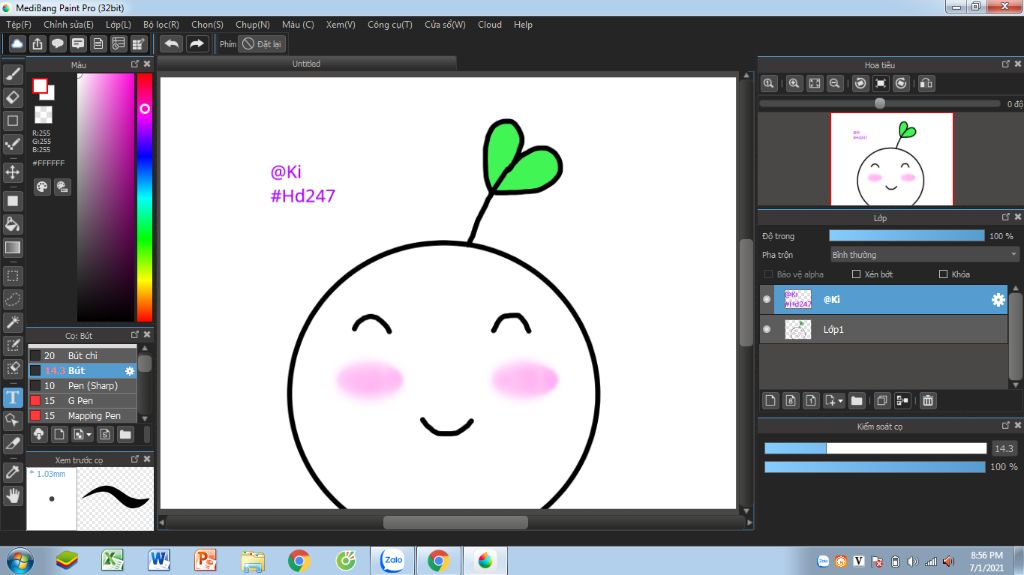Select the Pen (Sharp) brush
1024x575 pixels.
[x=82, y=386]
